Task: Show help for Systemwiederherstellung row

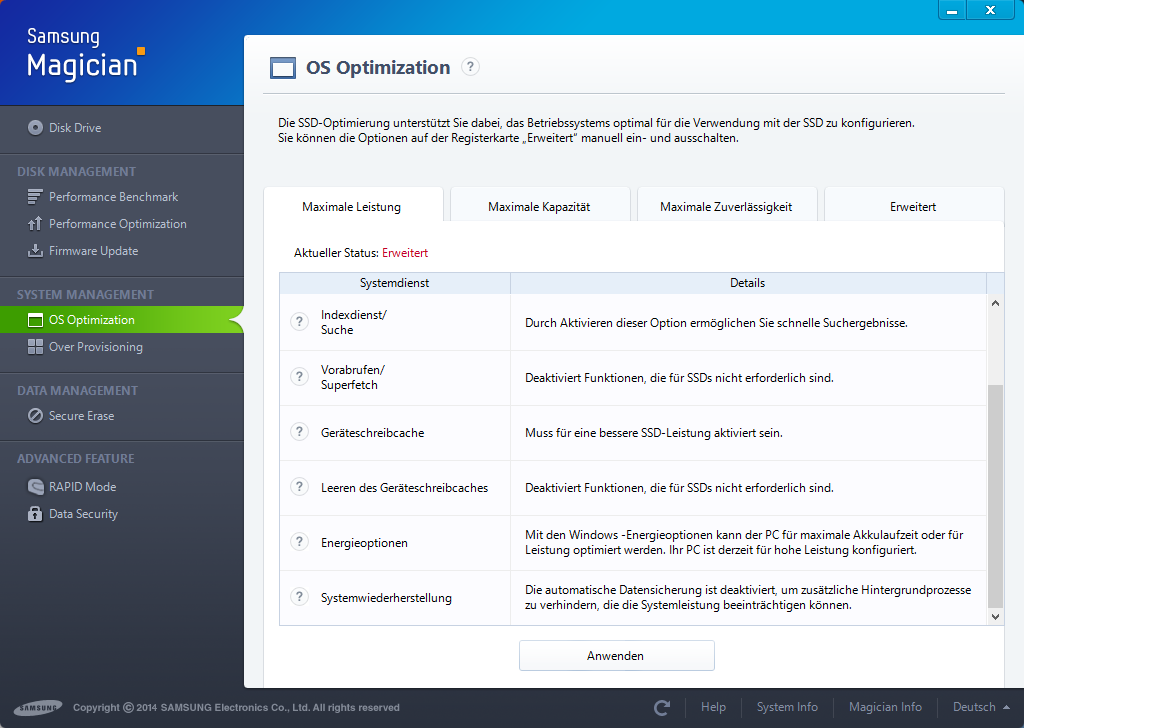Action: click(299, 597)
